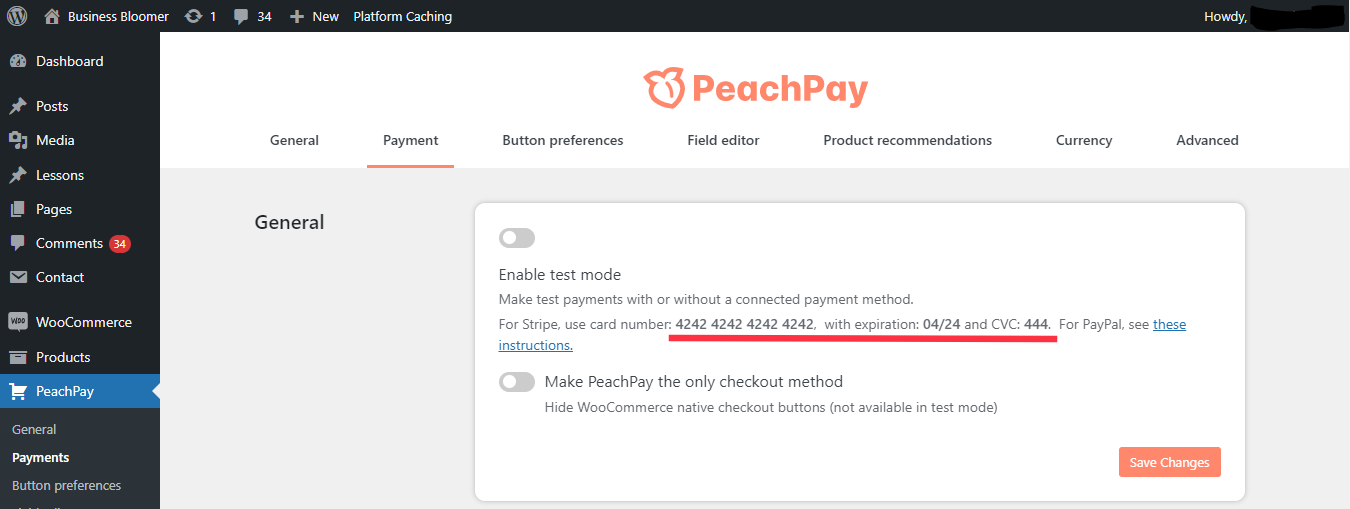Click the Dashboard gauge icon
This screenshot has height=509, width=1350.
tap(18, 61)
